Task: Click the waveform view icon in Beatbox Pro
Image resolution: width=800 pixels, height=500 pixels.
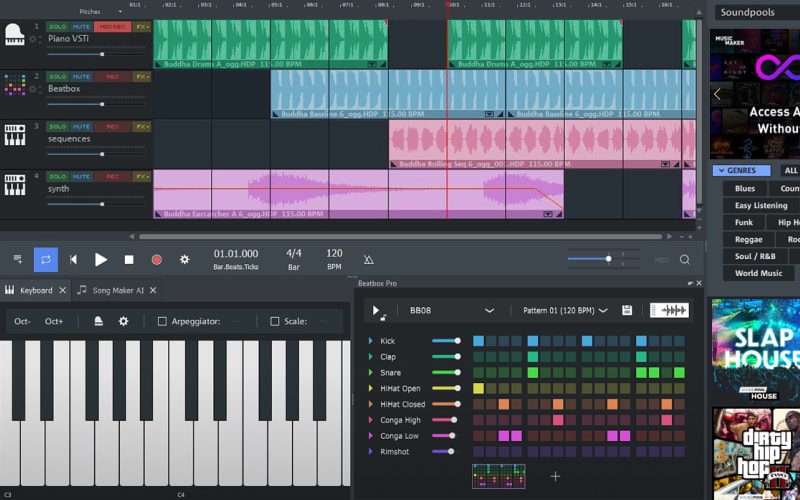Action: (669, 311)
